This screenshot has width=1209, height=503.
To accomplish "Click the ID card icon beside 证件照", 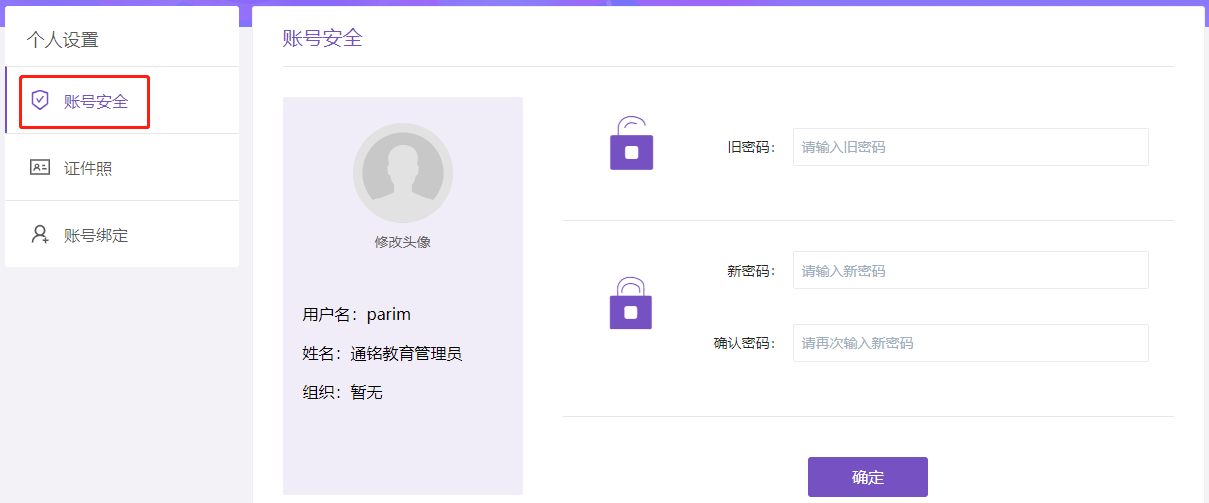I will [40, 168].
